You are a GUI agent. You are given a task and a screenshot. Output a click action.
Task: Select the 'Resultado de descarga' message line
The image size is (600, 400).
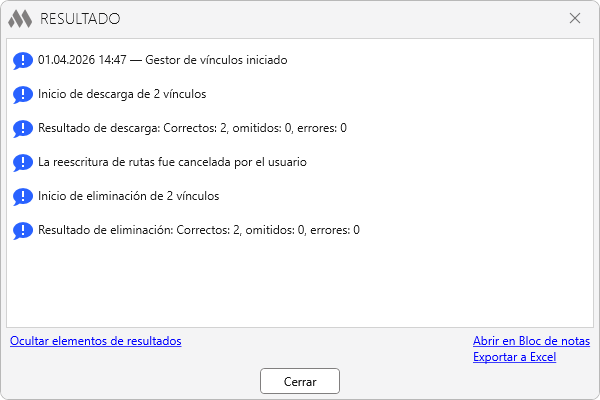click(192, 128)
